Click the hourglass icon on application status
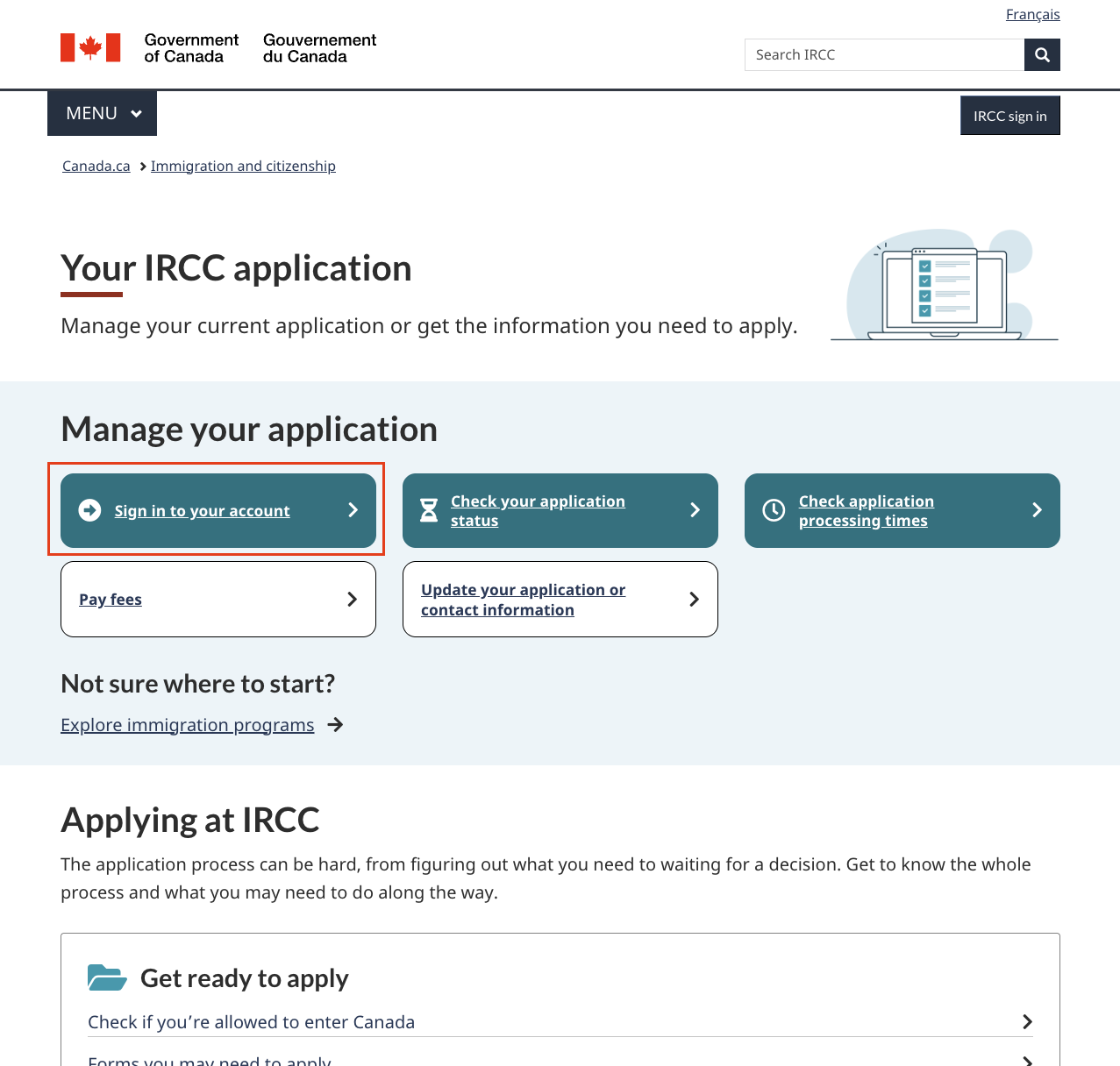This screenshot has width=1120, height=1066. point(429,510)
